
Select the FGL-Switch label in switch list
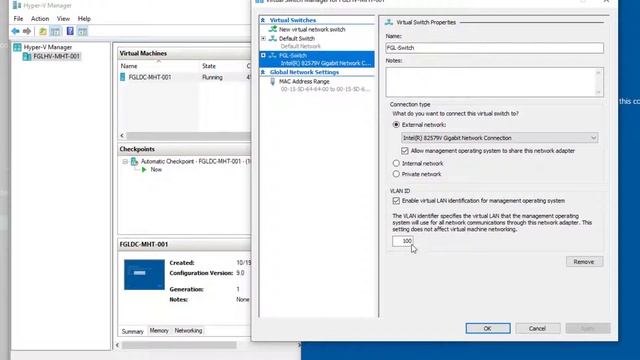[x=293, y=55]
